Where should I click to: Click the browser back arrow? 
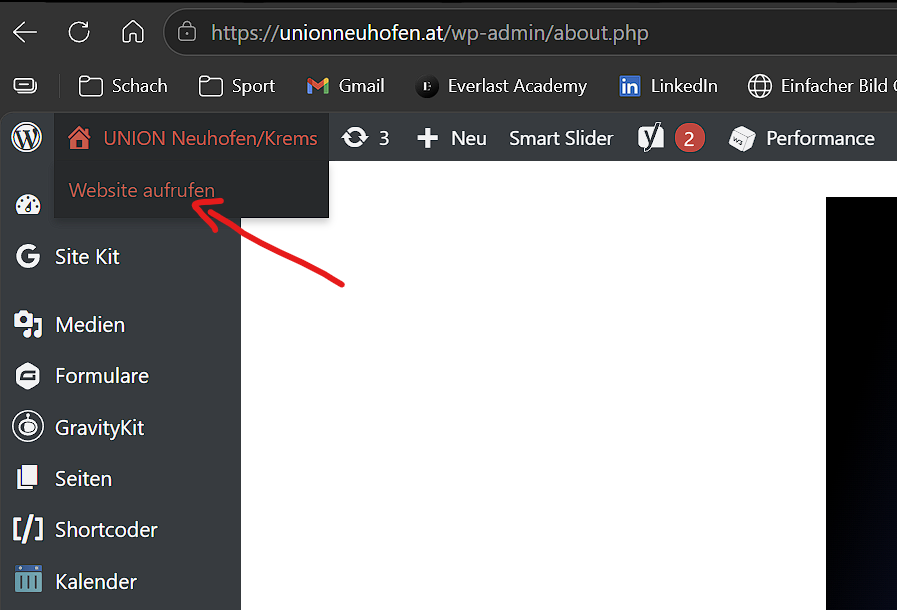pos(25,33)
